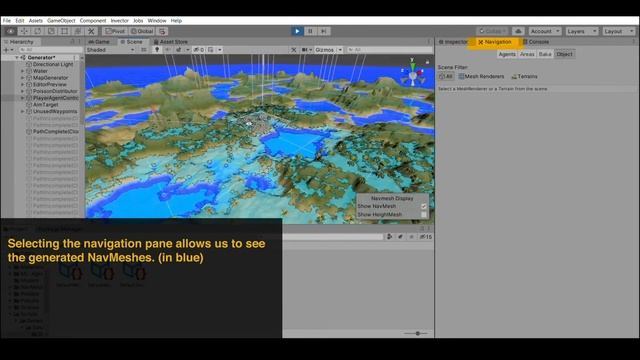640x360 pixels.
Task: Switch to the Console tab
Action: 536,42
